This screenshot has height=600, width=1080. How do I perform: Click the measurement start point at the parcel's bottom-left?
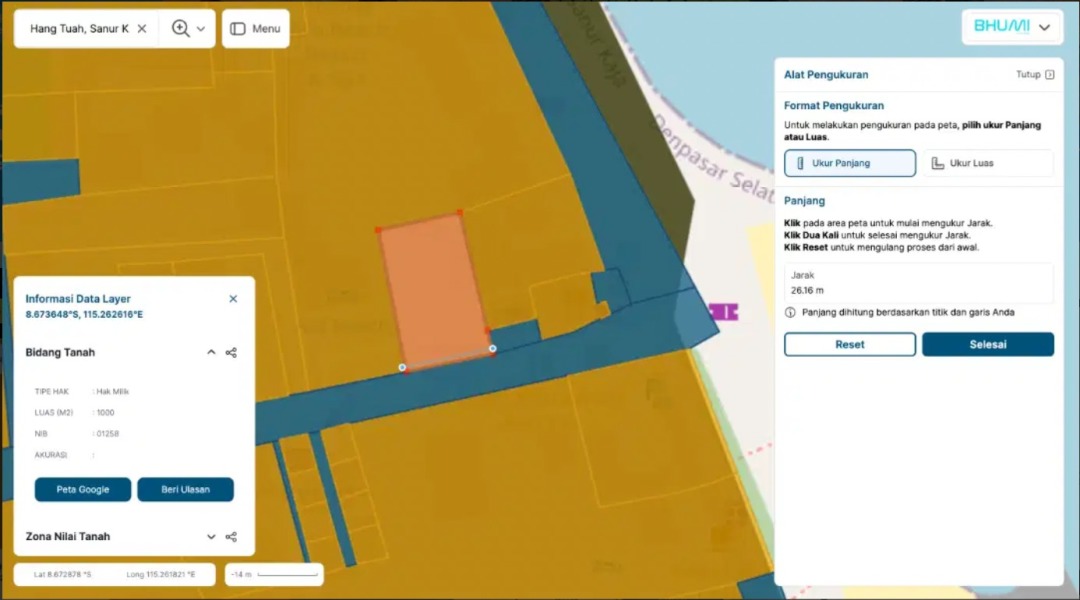[x=402, y=368]
